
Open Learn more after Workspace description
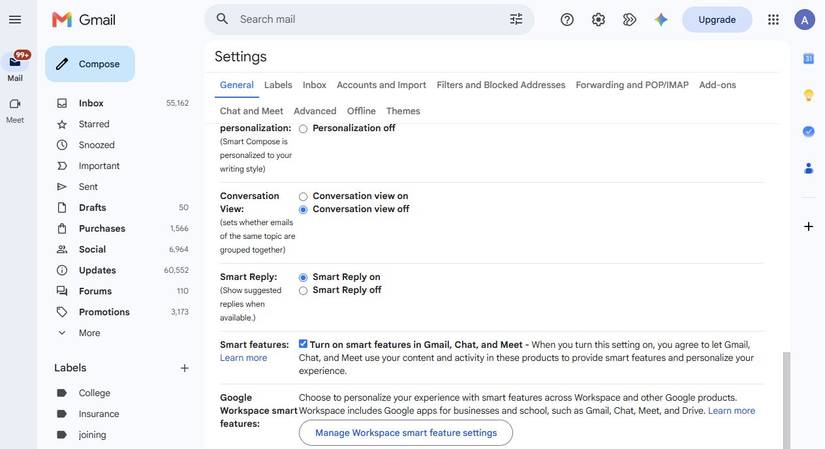click(731, 411)
